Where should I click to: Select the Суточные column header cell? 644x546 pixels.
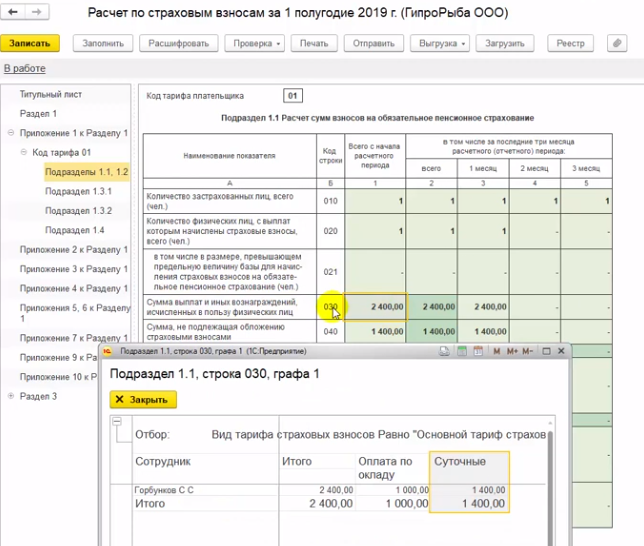[469, 461]
